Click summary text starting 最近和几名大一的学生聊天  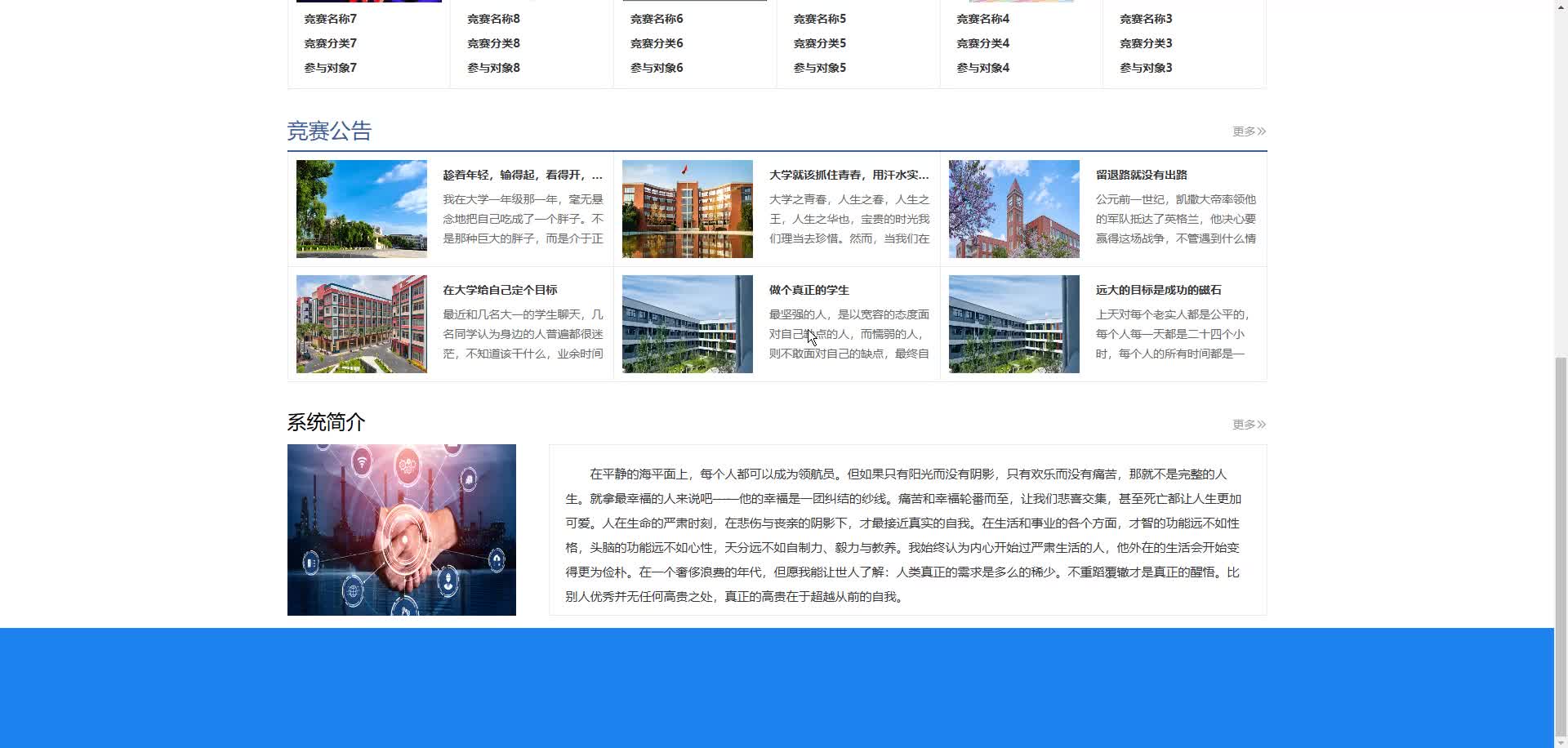pyautogui.click(x=523, y=334)
